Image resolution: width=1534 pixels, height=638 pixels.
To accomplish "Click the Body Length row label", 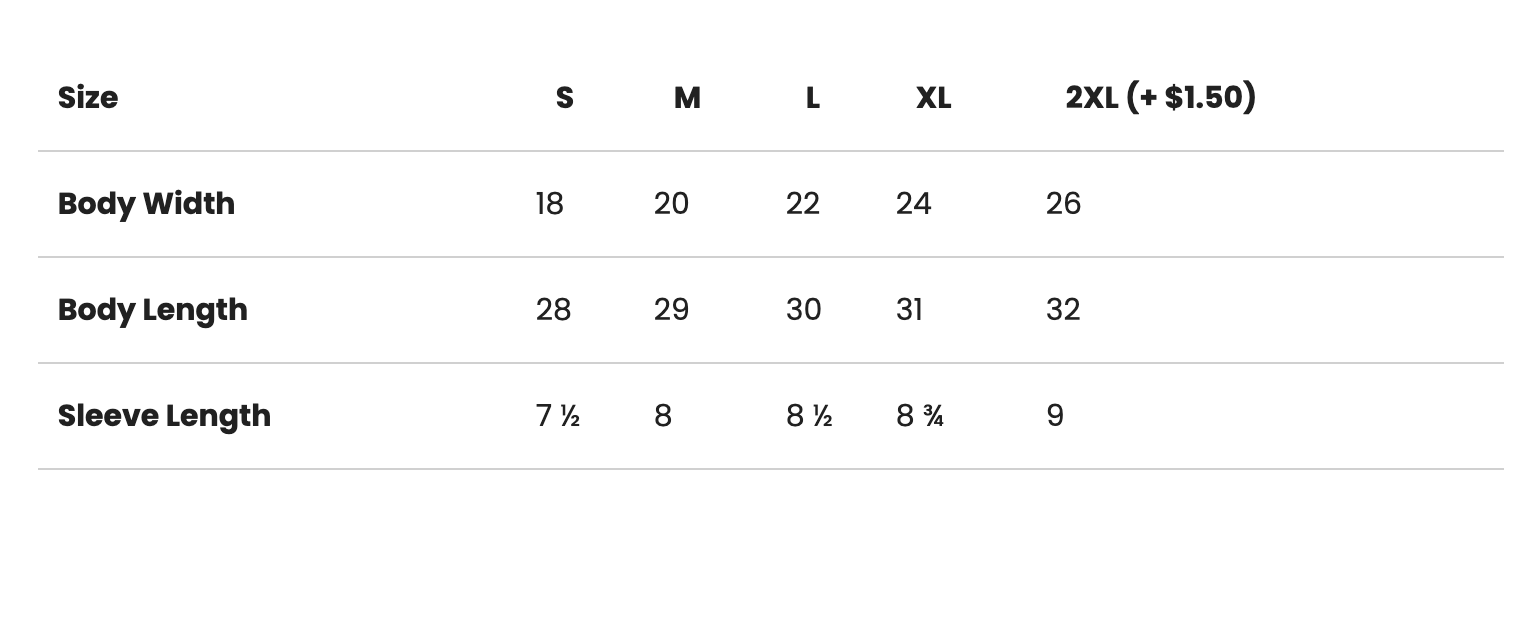I will tap(152, 310).
